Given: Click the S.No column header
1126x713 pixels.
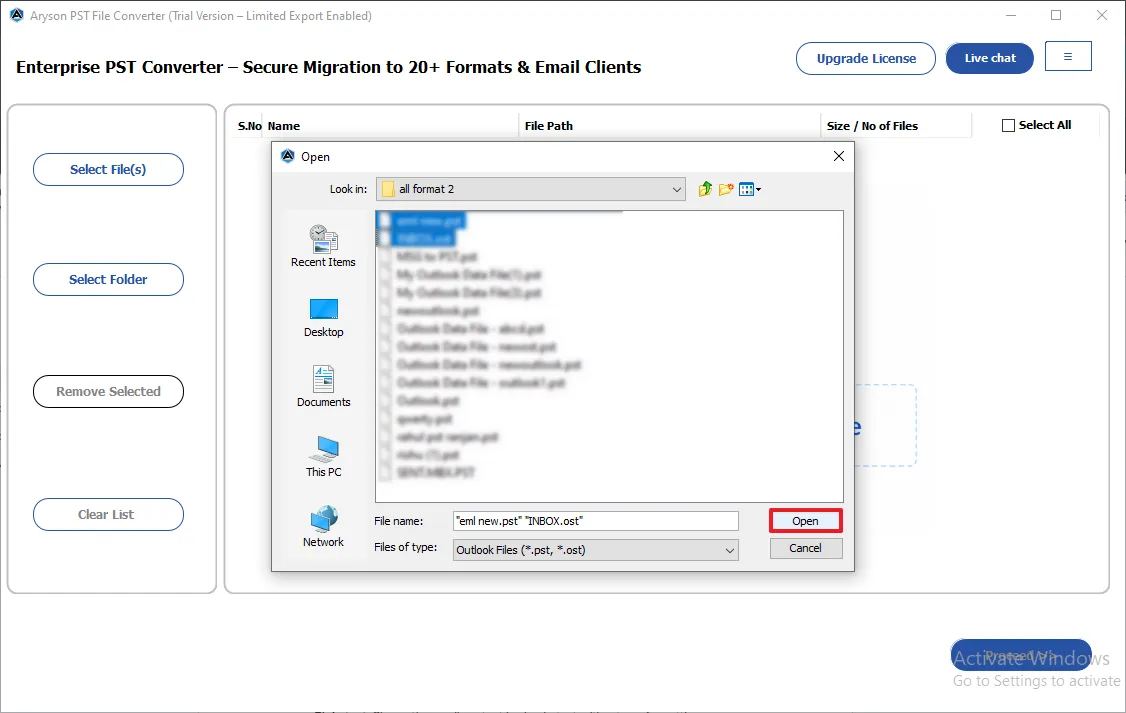Looking at the screenshot, I should pos(249,126).
